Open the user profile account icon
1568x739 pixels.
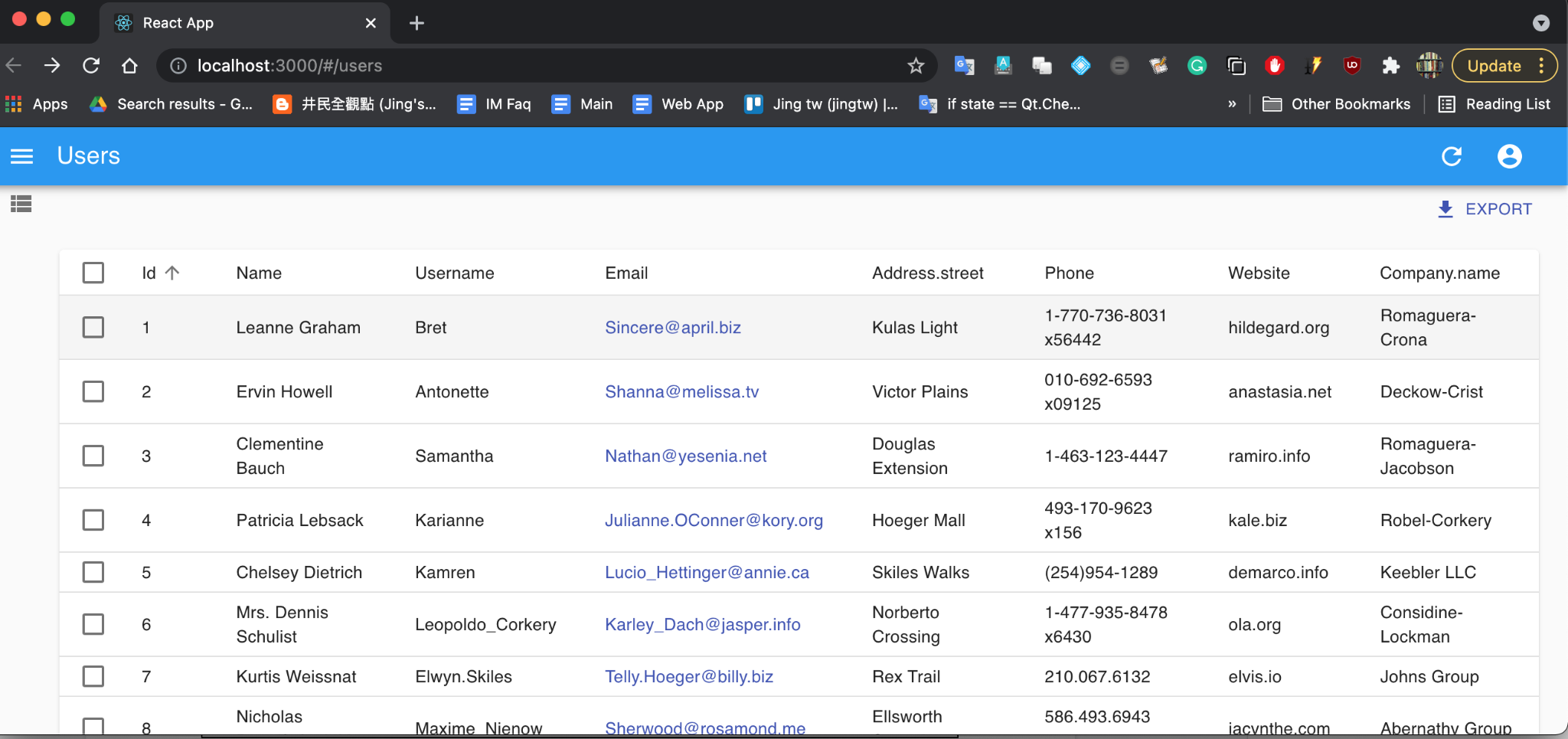[x=1509, y=156]
